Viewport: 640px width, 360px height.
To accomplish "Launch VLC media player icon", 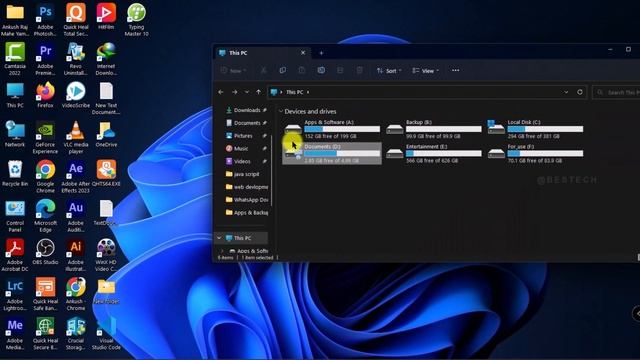I will (x=76, y=138).
